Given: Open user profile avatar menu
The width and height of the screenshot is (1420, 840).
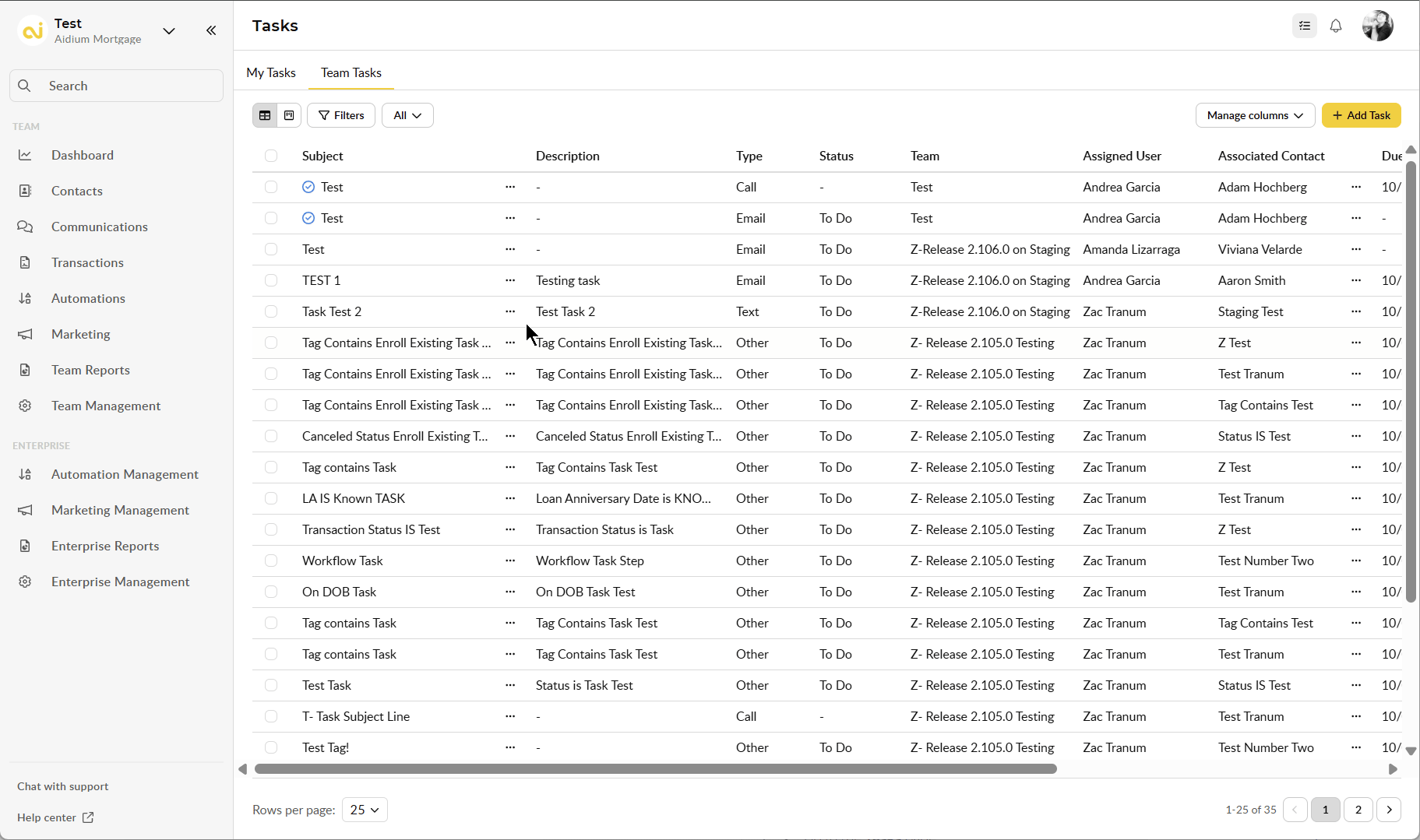Looking at the screenshot, I should [x=1377, y=26].
